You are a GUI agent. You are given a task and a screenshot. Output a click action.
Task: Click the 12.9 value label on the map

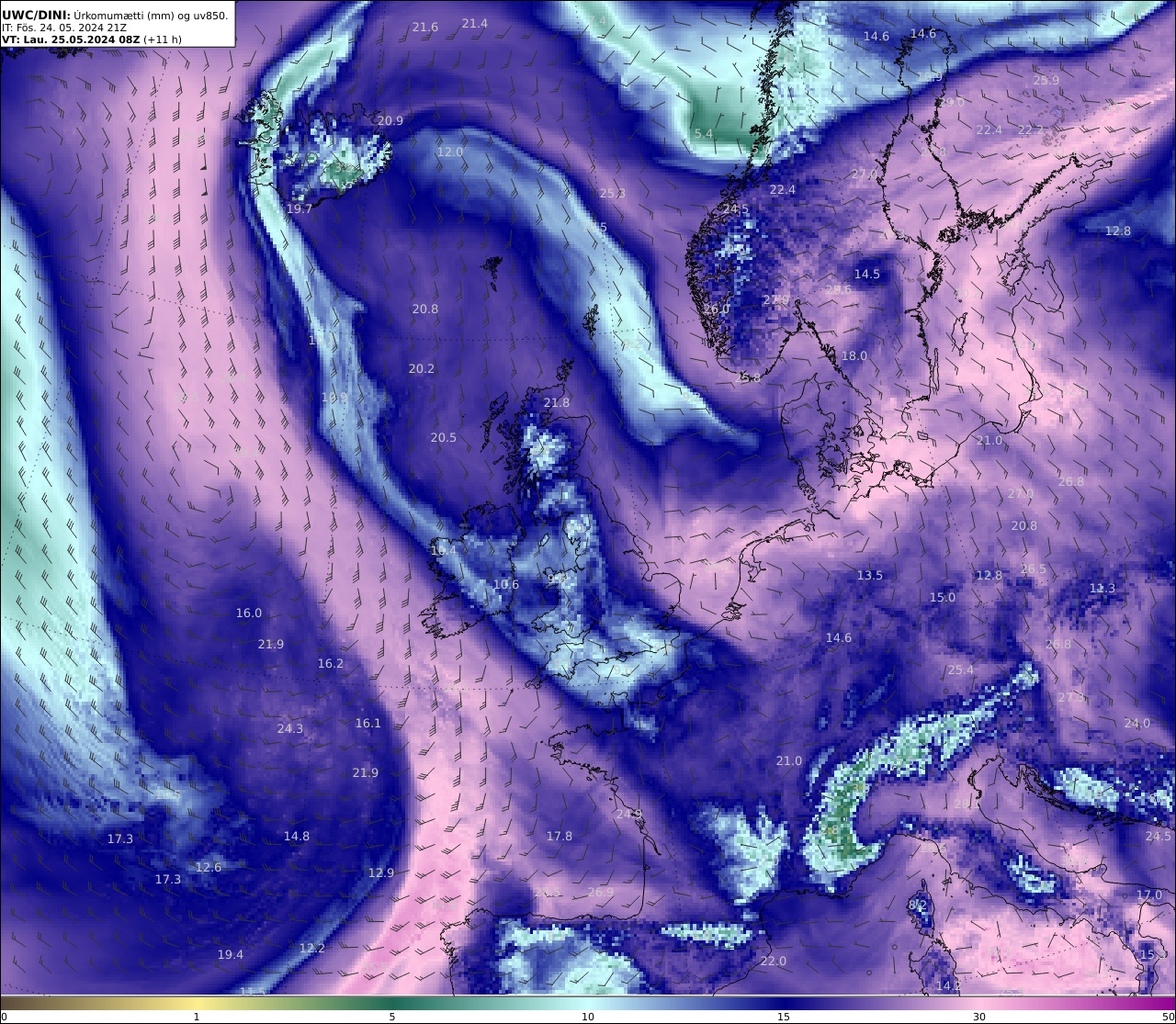[381, 873]
